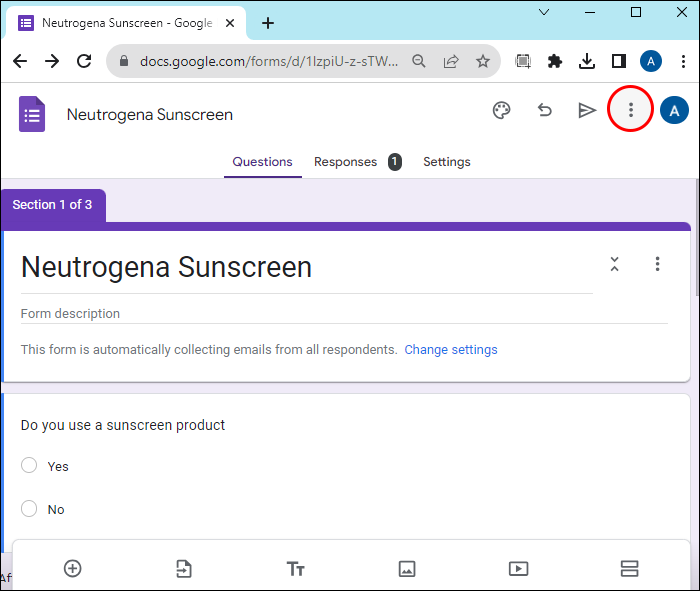Screen dimensions: 700x591
Task: Click the Change settings link
Action: tap(451, 350)
